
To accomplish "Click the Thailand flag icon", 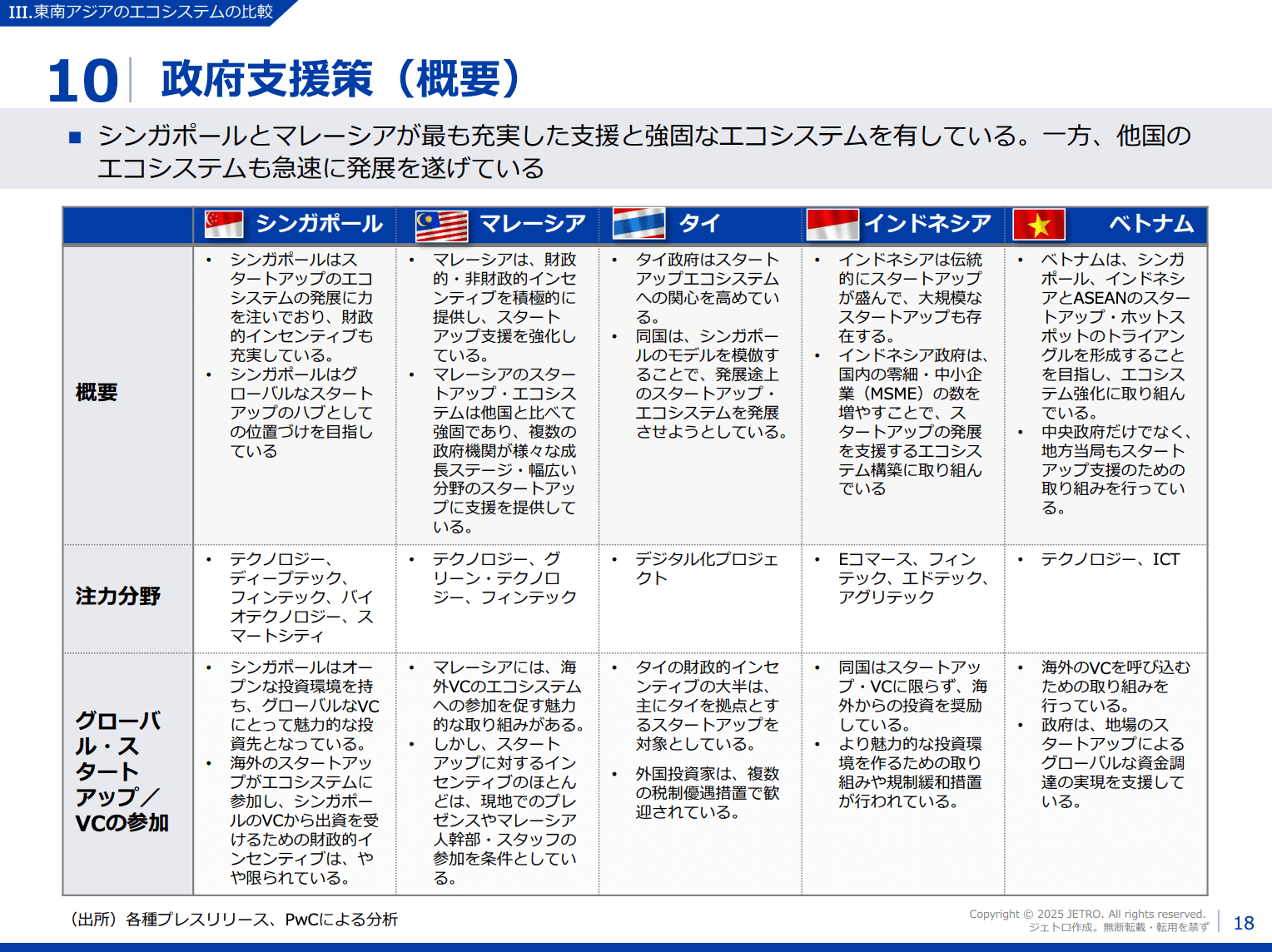I will point(639,223).
